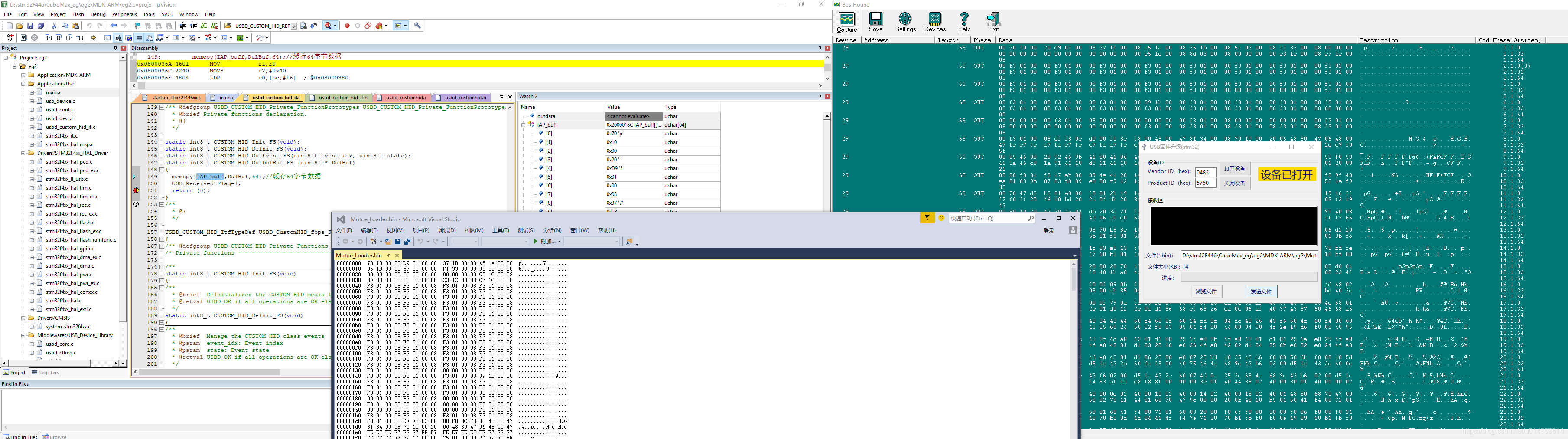Click the Open file icon in µVision toolbar

coord(20,26)
